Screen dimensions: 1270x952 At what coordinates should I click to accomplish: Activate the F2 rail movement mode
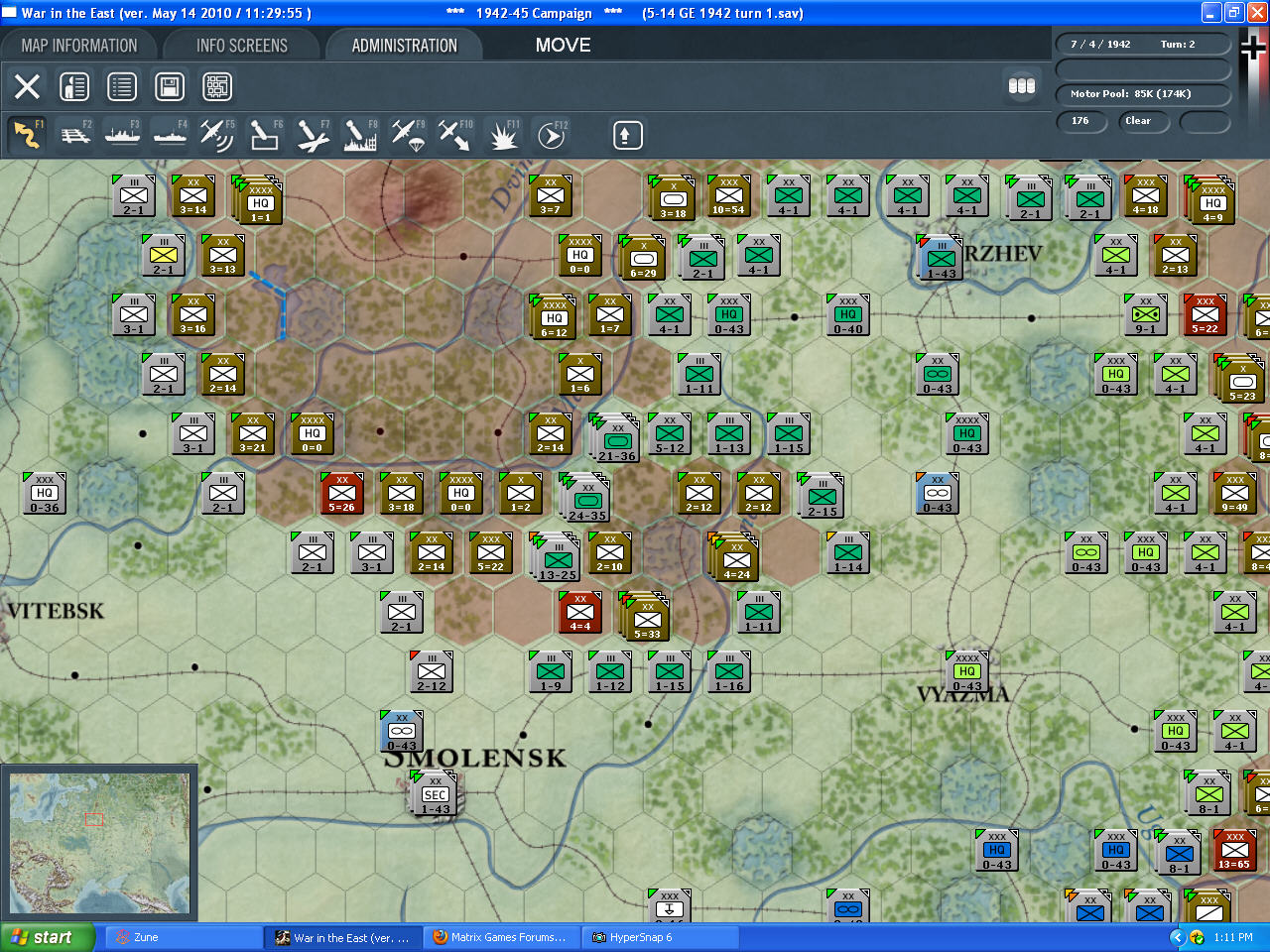[75, 135]
